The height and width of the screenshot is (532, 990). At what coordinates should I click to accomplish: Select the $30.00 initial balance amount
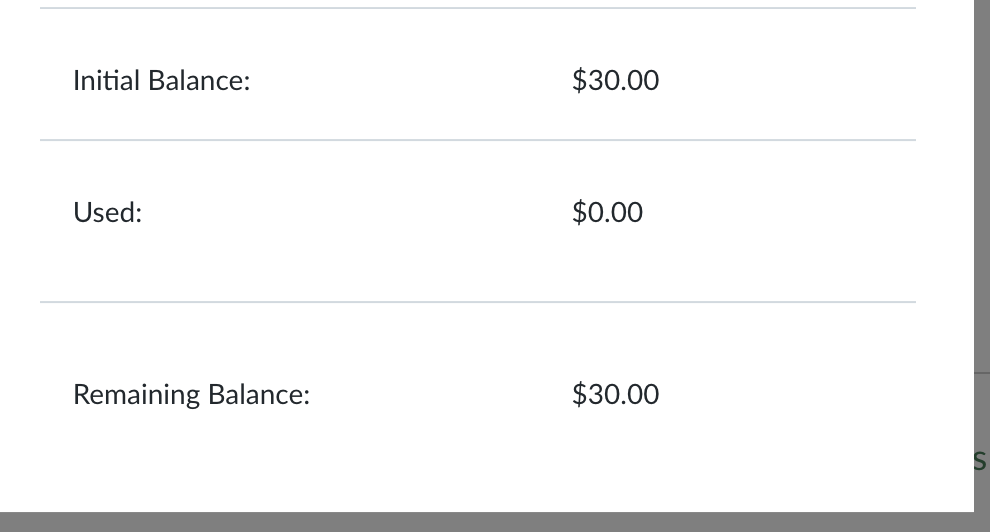[x=616, y=81]
